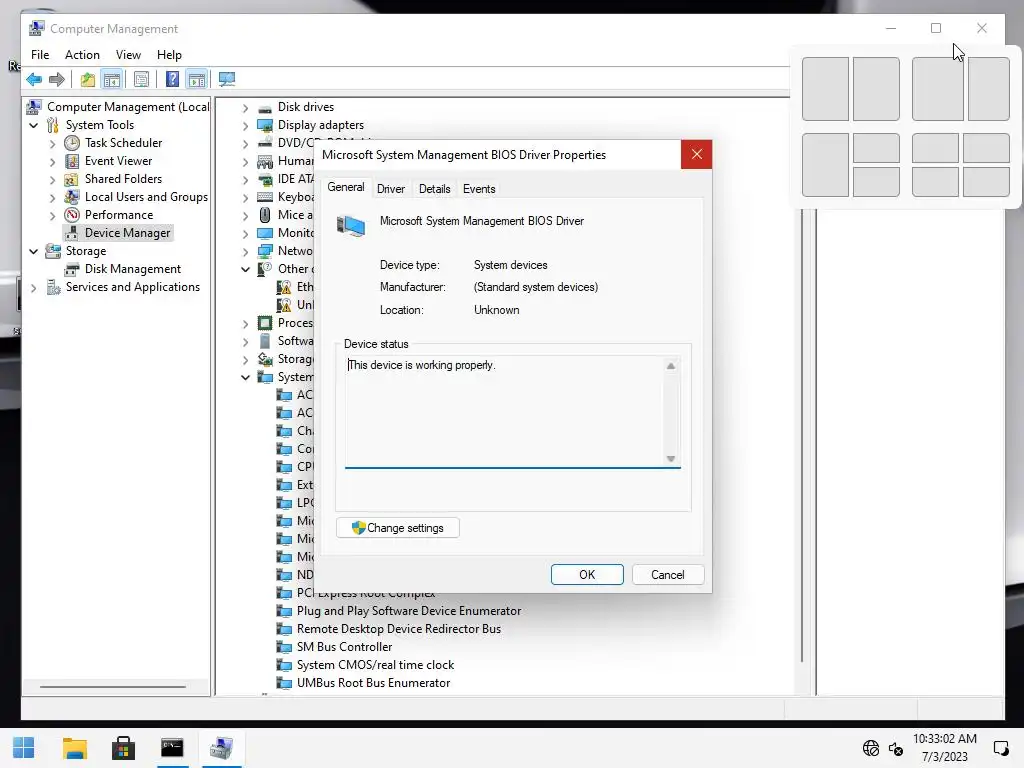This screenshot has height=768, width=1024.
Task: Click the UMBus Root Bus Enumerator icon
Action: tap(284, 683)
